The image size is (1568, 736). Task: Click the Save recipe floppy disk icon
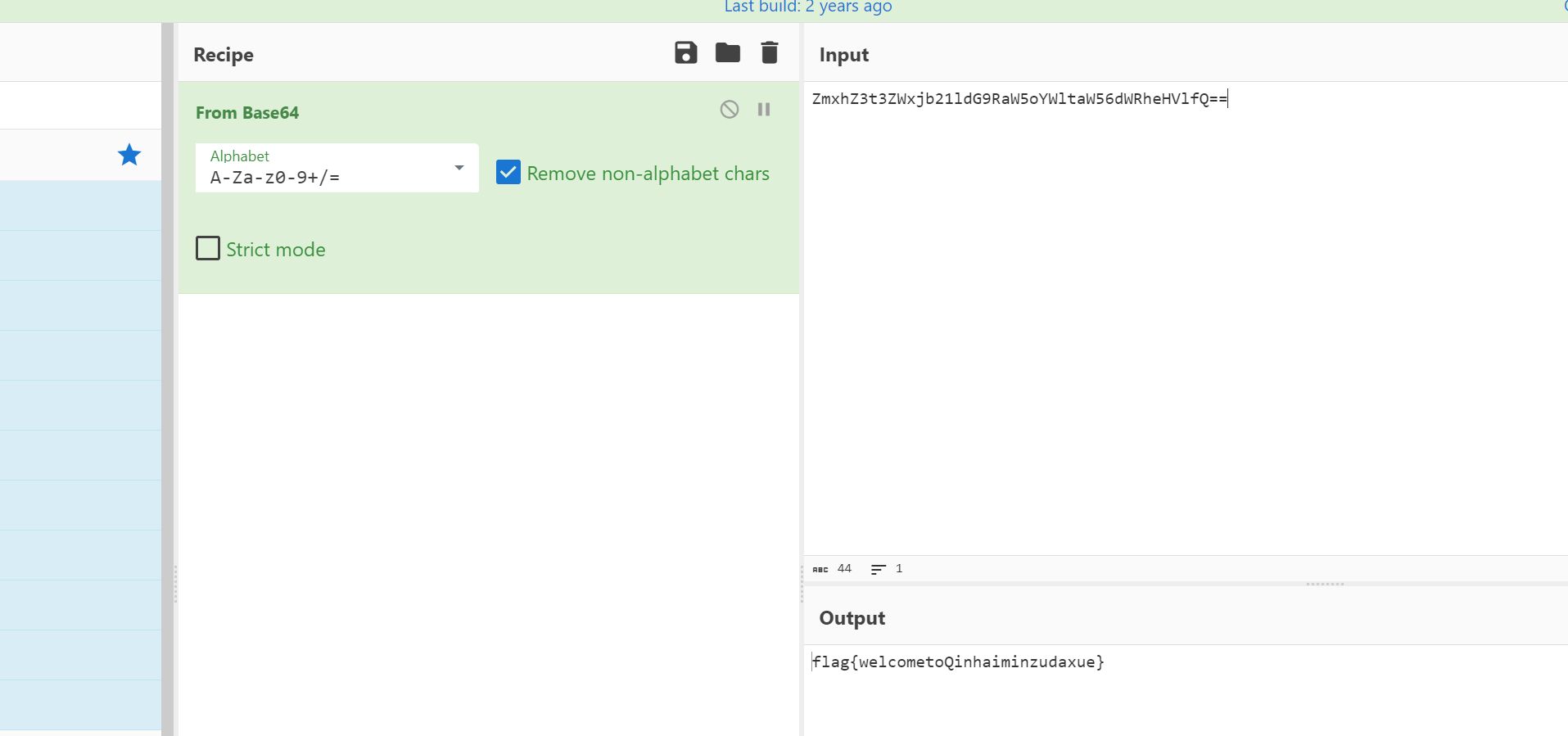(x=685, y=53)
